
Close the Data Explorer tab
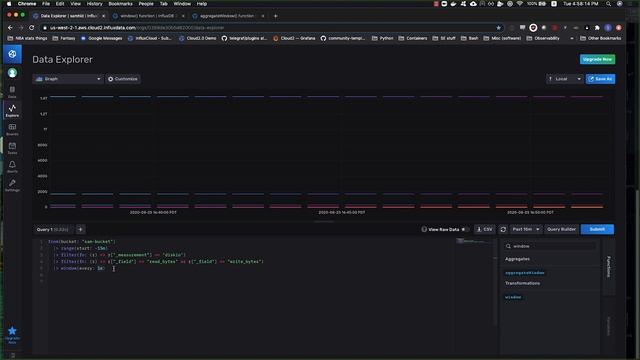tap(103, 16)
